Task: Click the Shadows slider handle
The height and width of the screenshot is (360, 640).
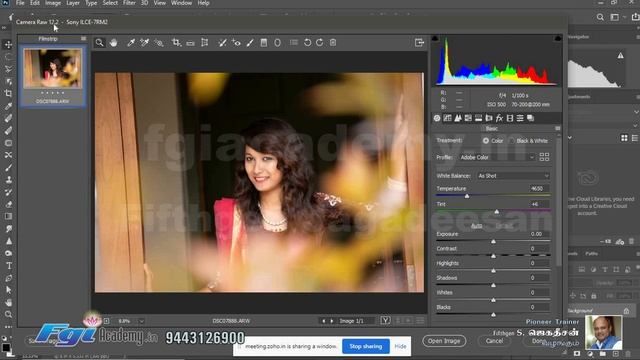Action: pyautogui.click(x=493, y=285)
